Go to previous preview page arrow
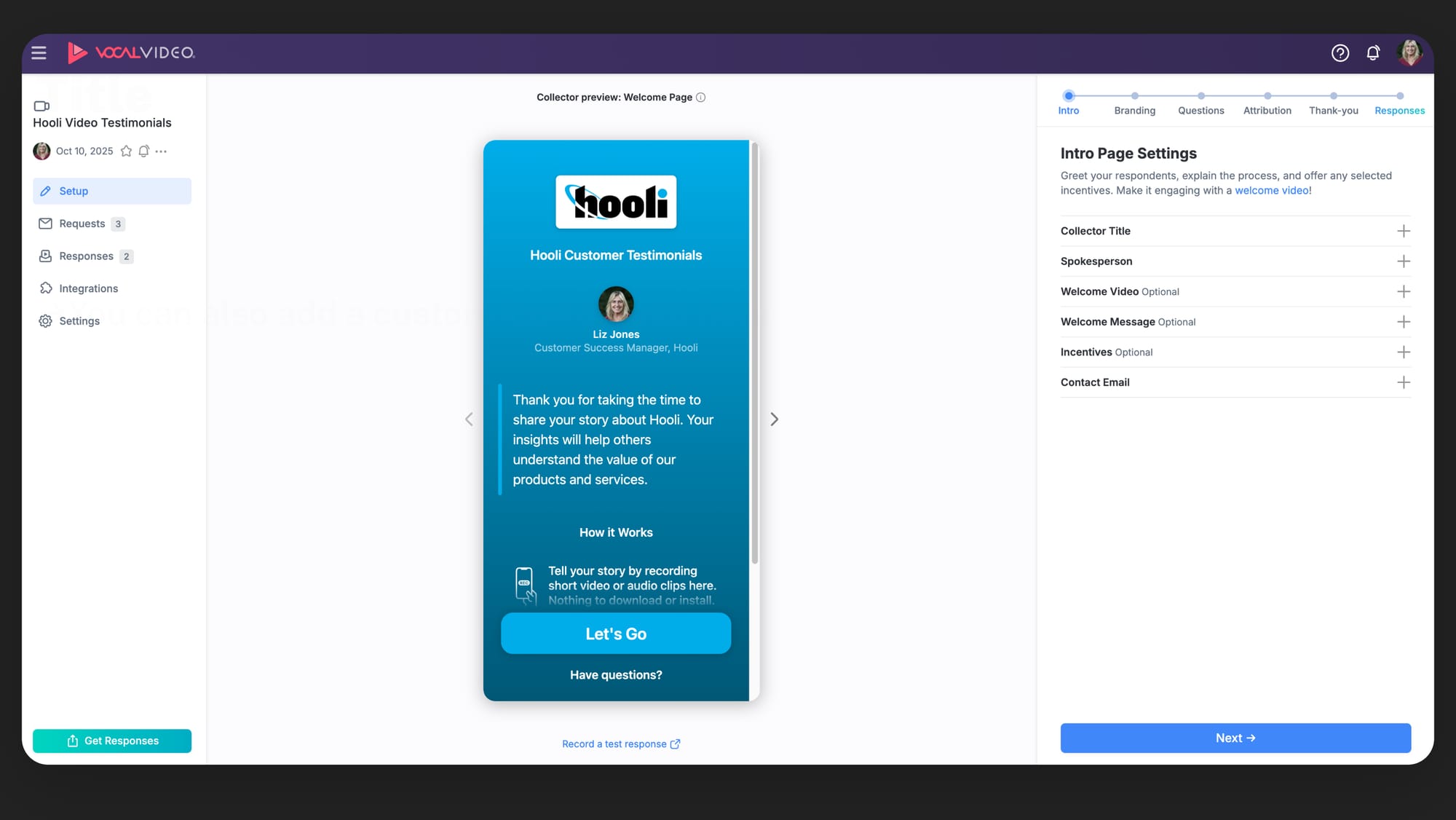This screenshot has width=1456, height=820. [x=469, y=419]
